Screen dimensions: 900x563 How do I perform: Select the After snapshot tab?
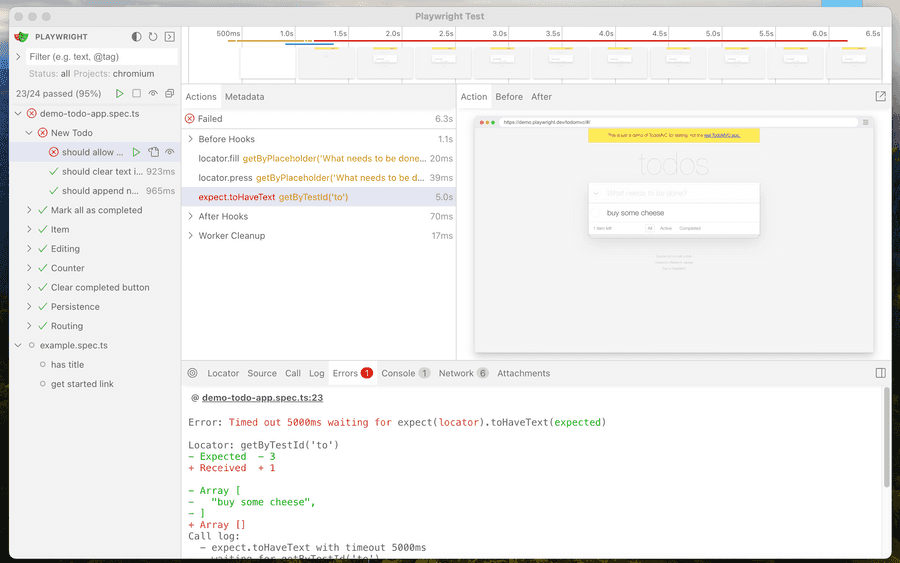[x=541, y=96]
